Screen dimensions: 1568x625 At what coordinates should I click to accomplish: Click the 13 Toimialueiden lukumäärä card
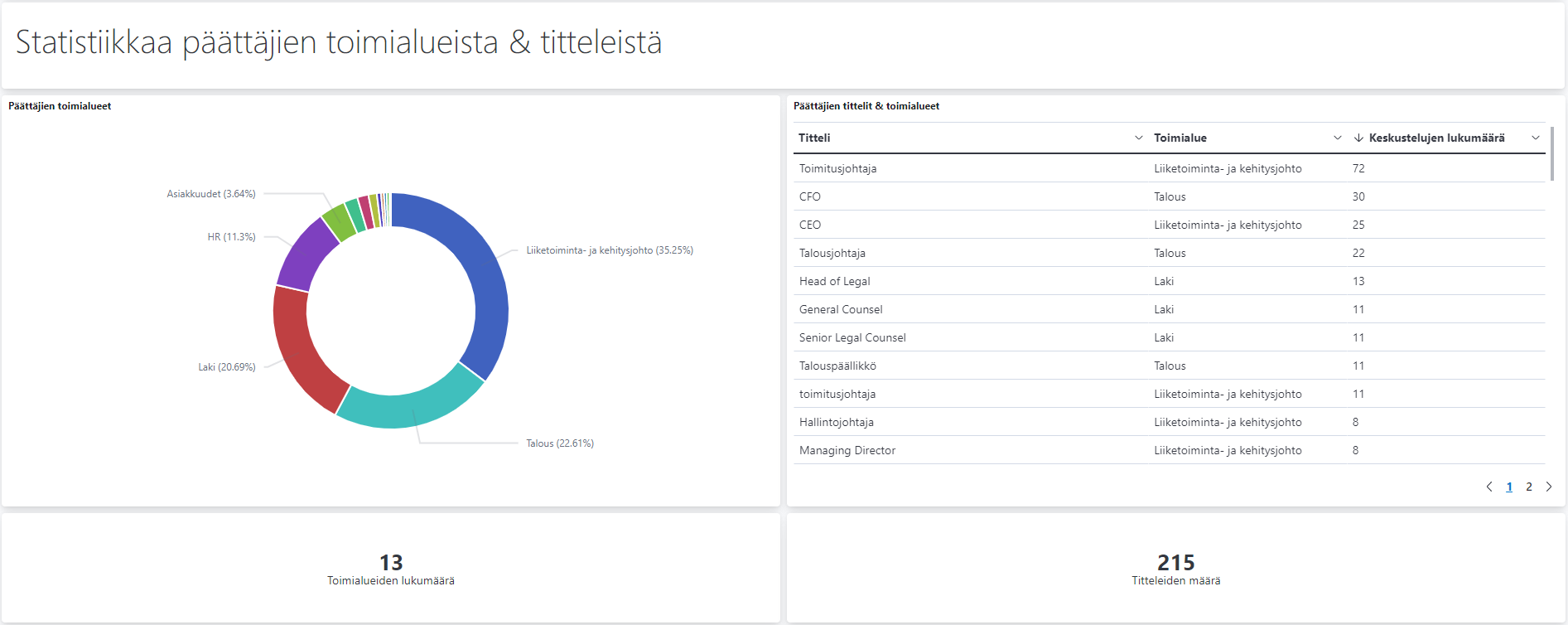coord(391,569)
